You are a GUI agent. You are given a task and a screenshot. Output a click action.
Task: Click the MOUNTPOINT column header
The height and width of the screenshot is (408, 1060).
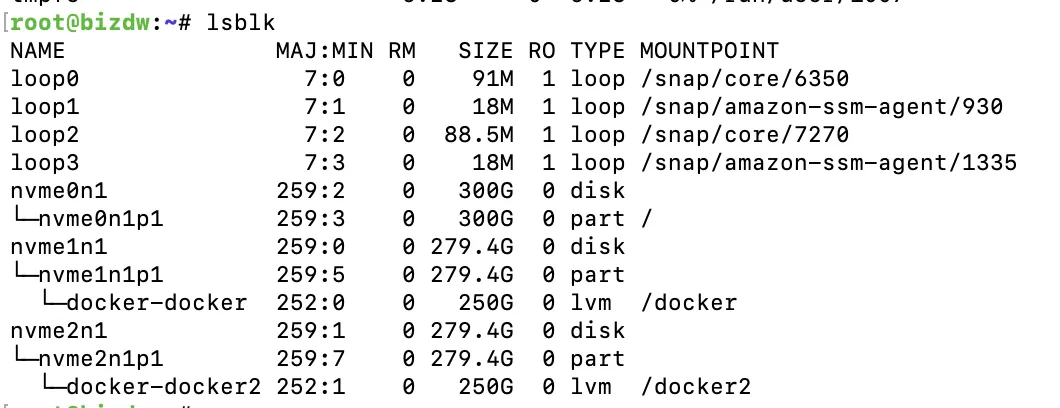coord(709,50)
